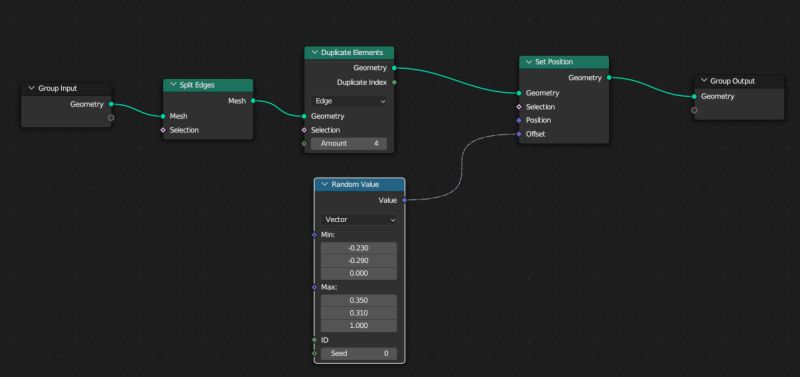The height and width of the screenshot is (377, 800).
Task: Click the empty Group Input output socket
Action: [111, 118]
